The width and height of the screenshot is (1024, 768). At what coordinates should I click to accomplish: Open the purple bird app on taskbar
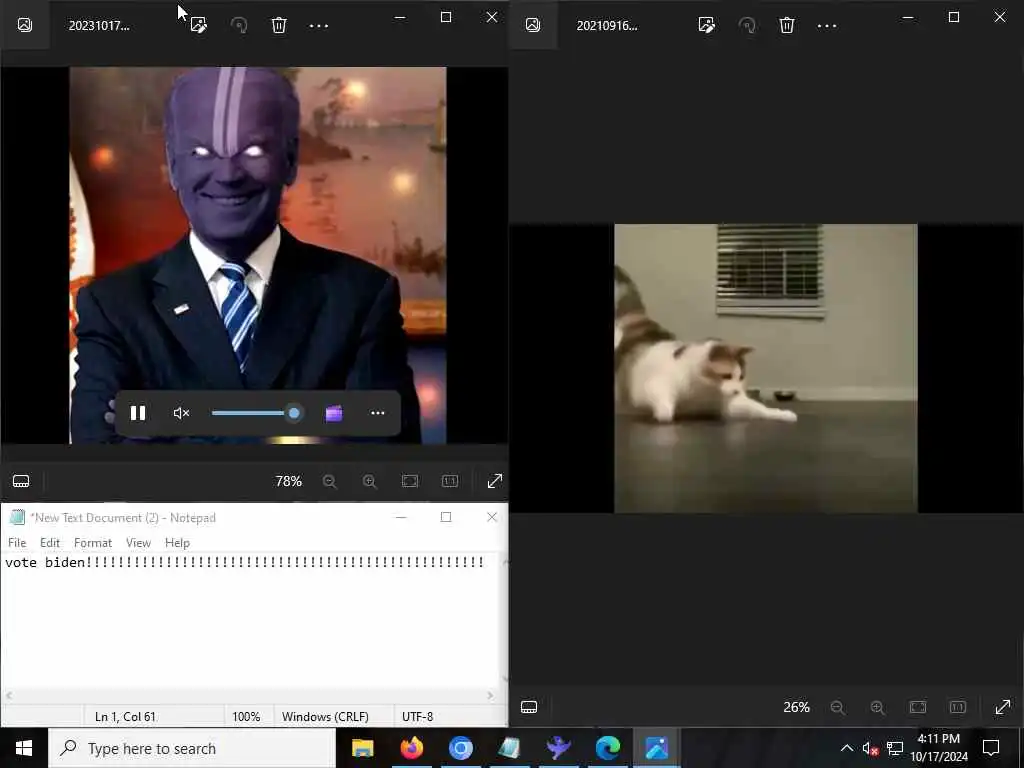coord(558,748)
